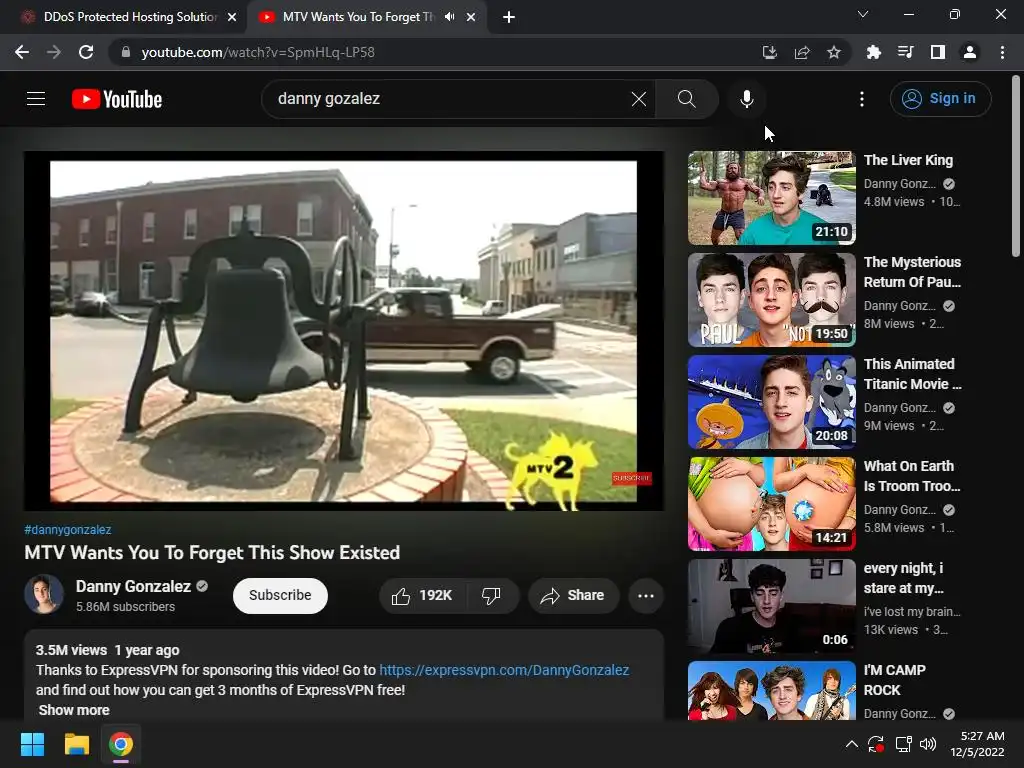Show hidden system tray icons chevron

(x=852, y=744)
